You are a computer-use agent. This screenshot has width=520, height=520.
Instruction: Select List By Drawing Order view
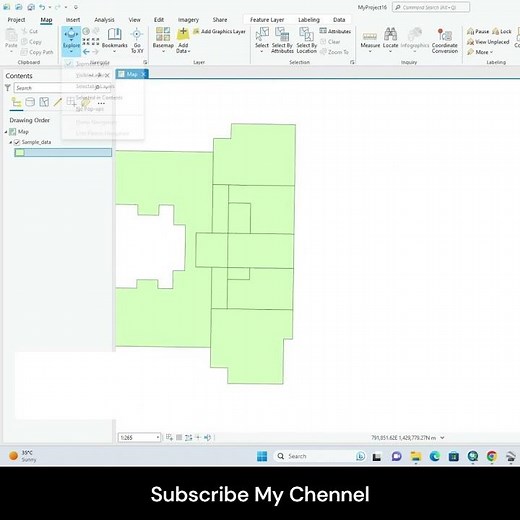[x=16, y=102]
